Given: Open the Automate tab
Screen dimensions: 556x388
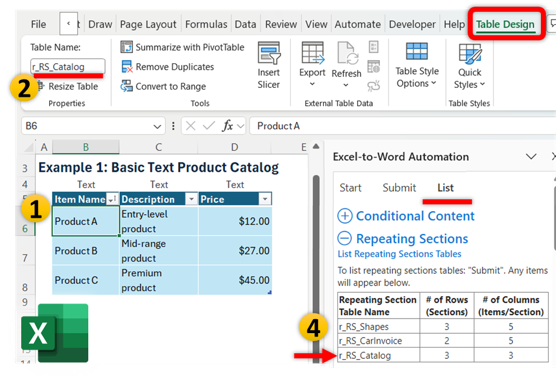Looking at the screenshot, I should (357, 24).
